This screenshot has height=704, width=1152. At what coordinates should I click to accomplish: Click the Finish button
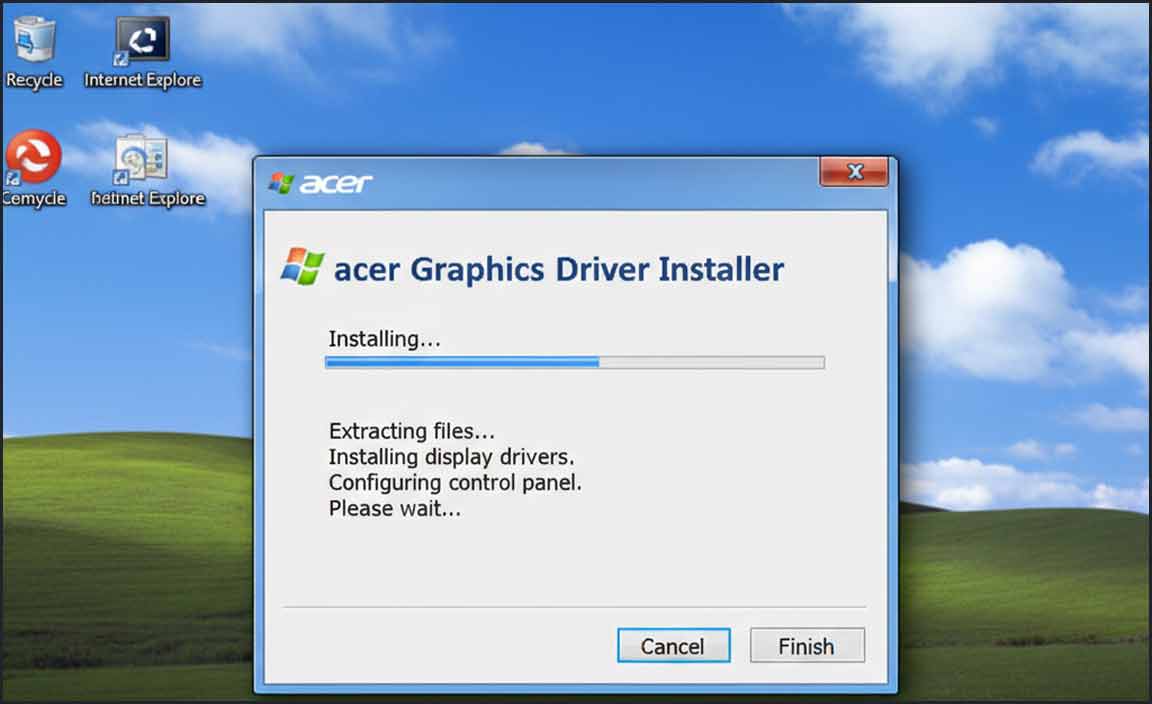click(807, 646)
